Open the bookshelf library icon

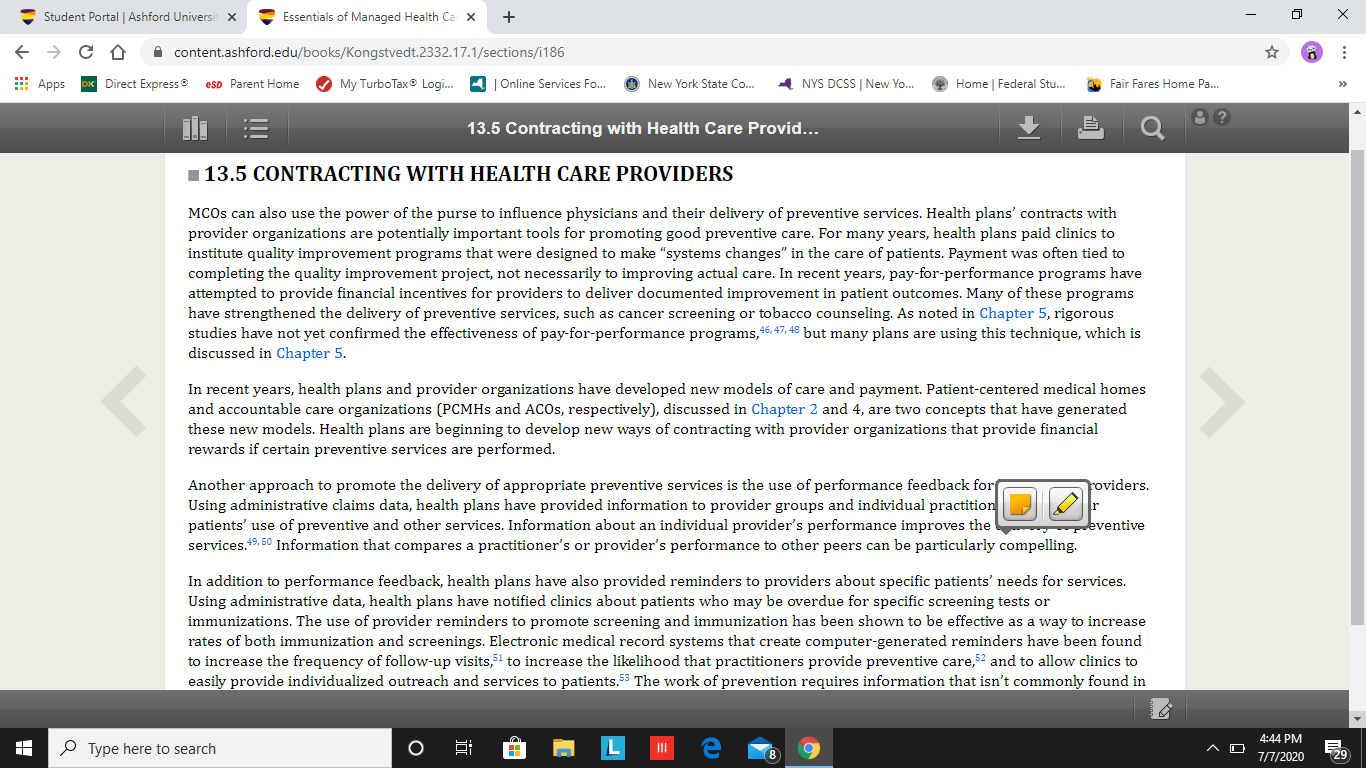[195, 128]
